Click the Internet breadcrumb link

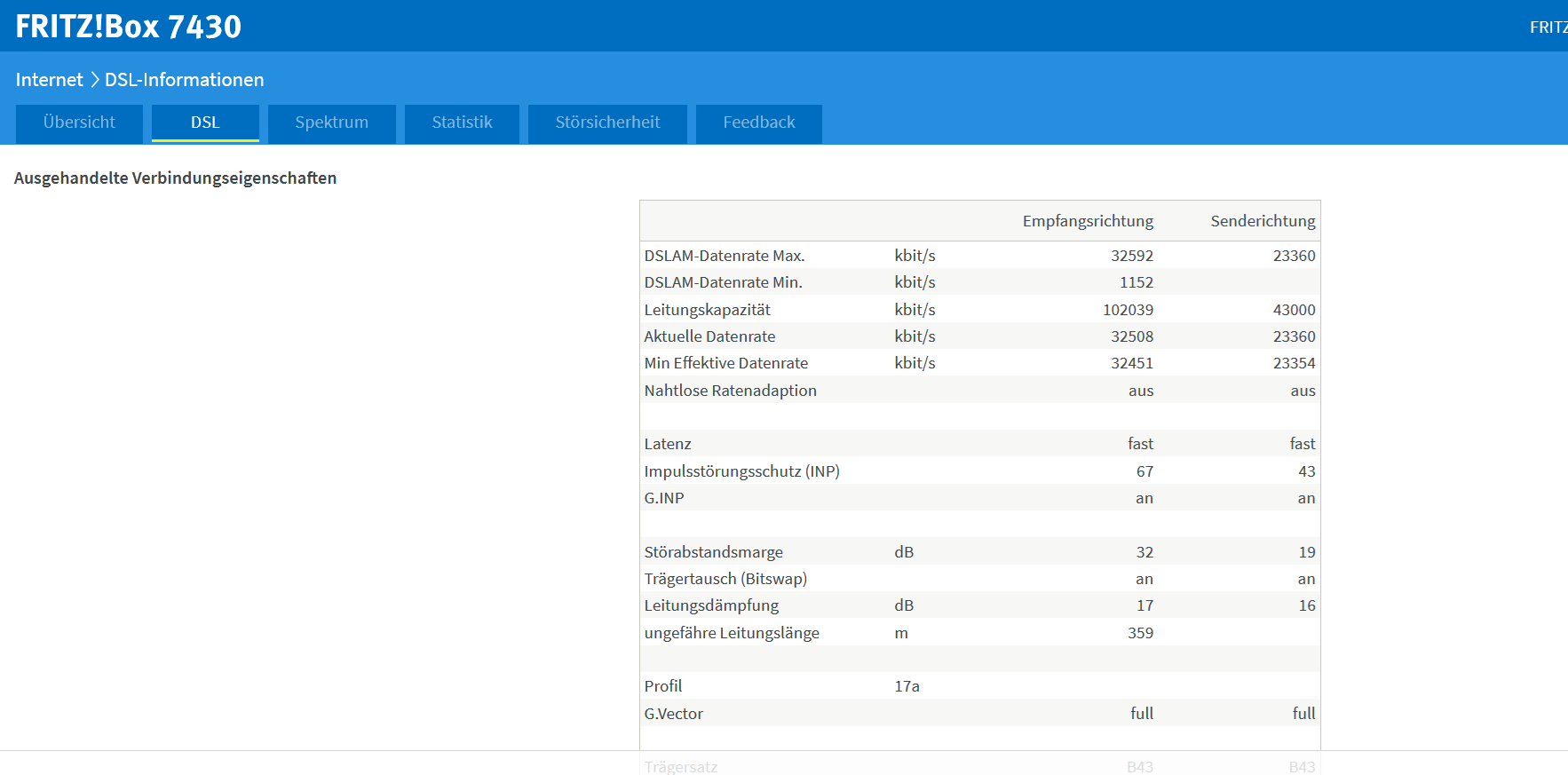(49, 80)
